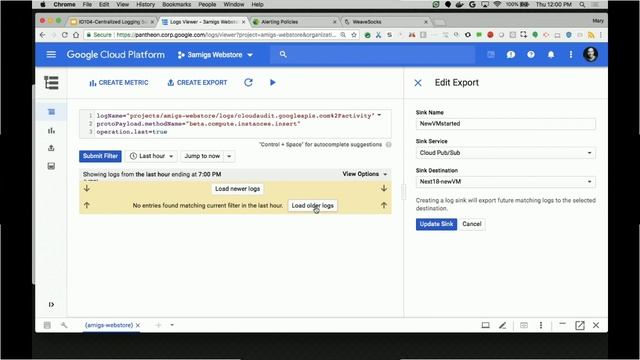Click the down arrow icon left of Load newer logs
640x360 pixels.
coord(87,189)
